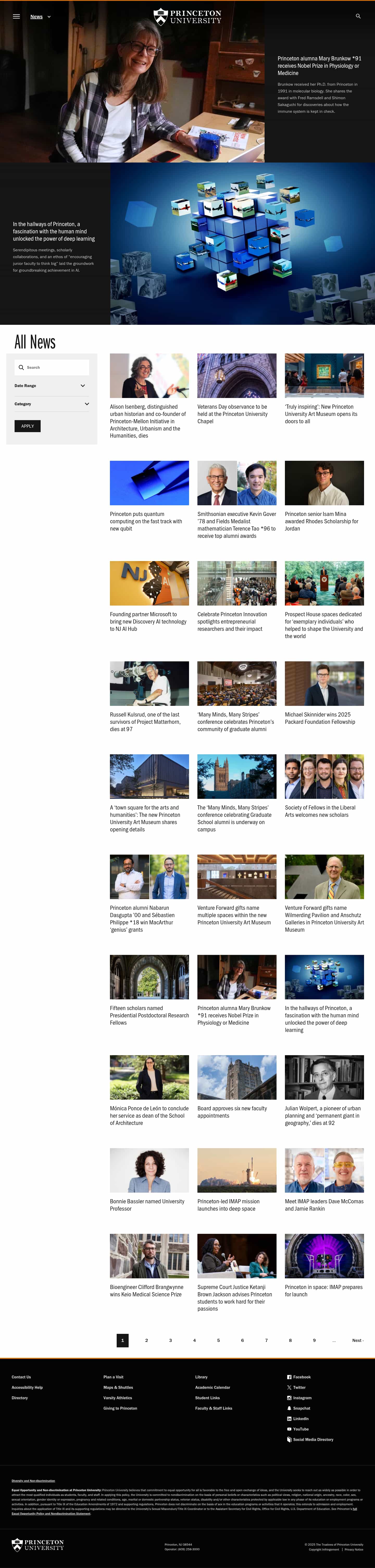Viewport: 375px width, 1568px height.
Task: Click Student Links footer link
Action: (208, 1398)
